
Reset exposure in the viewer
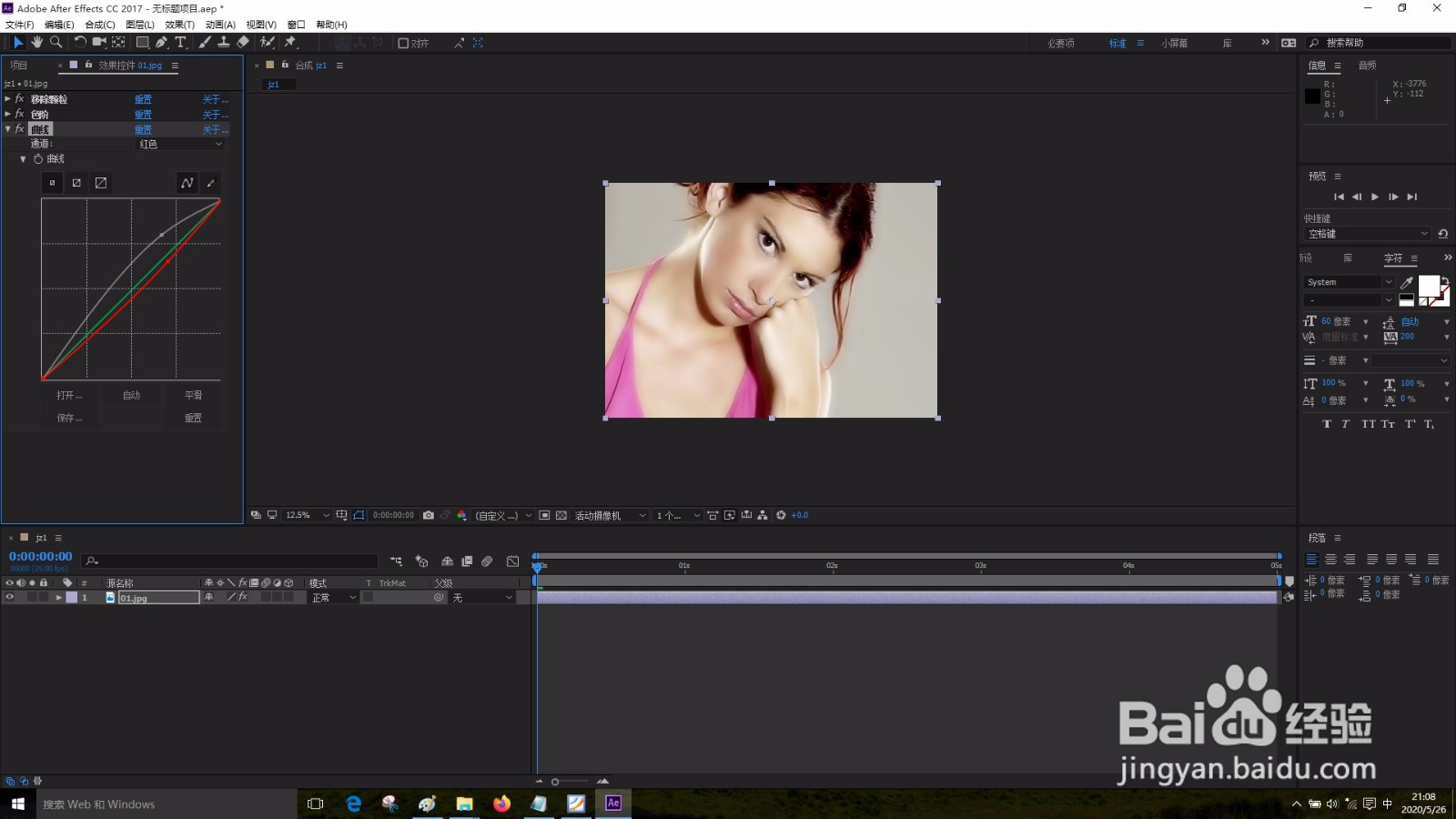(x=781, y=515)
